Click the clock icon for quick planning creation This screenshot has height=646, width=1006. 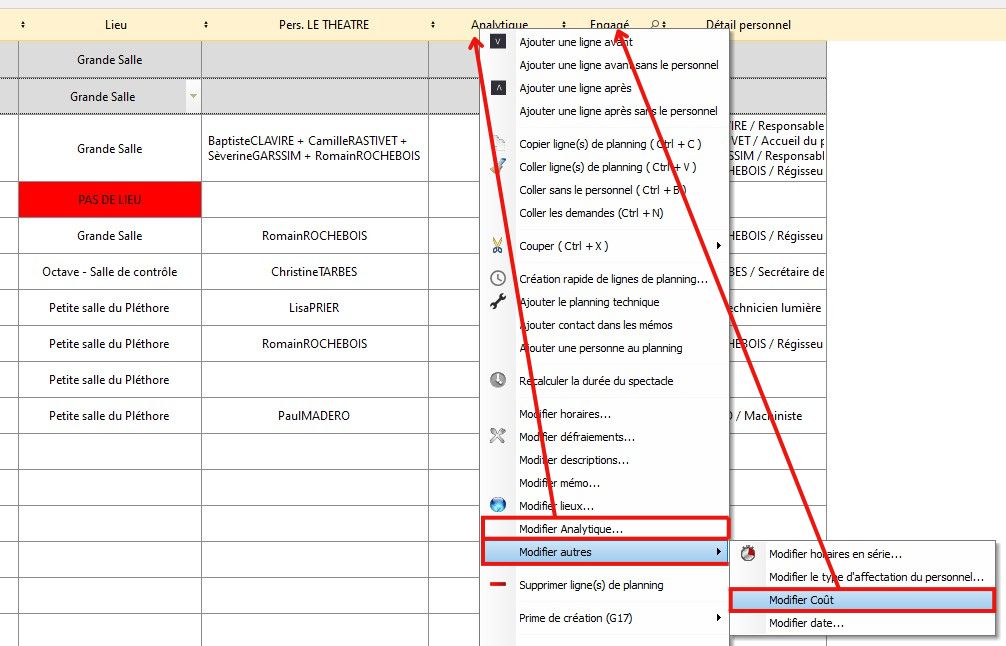pos(498,279)
